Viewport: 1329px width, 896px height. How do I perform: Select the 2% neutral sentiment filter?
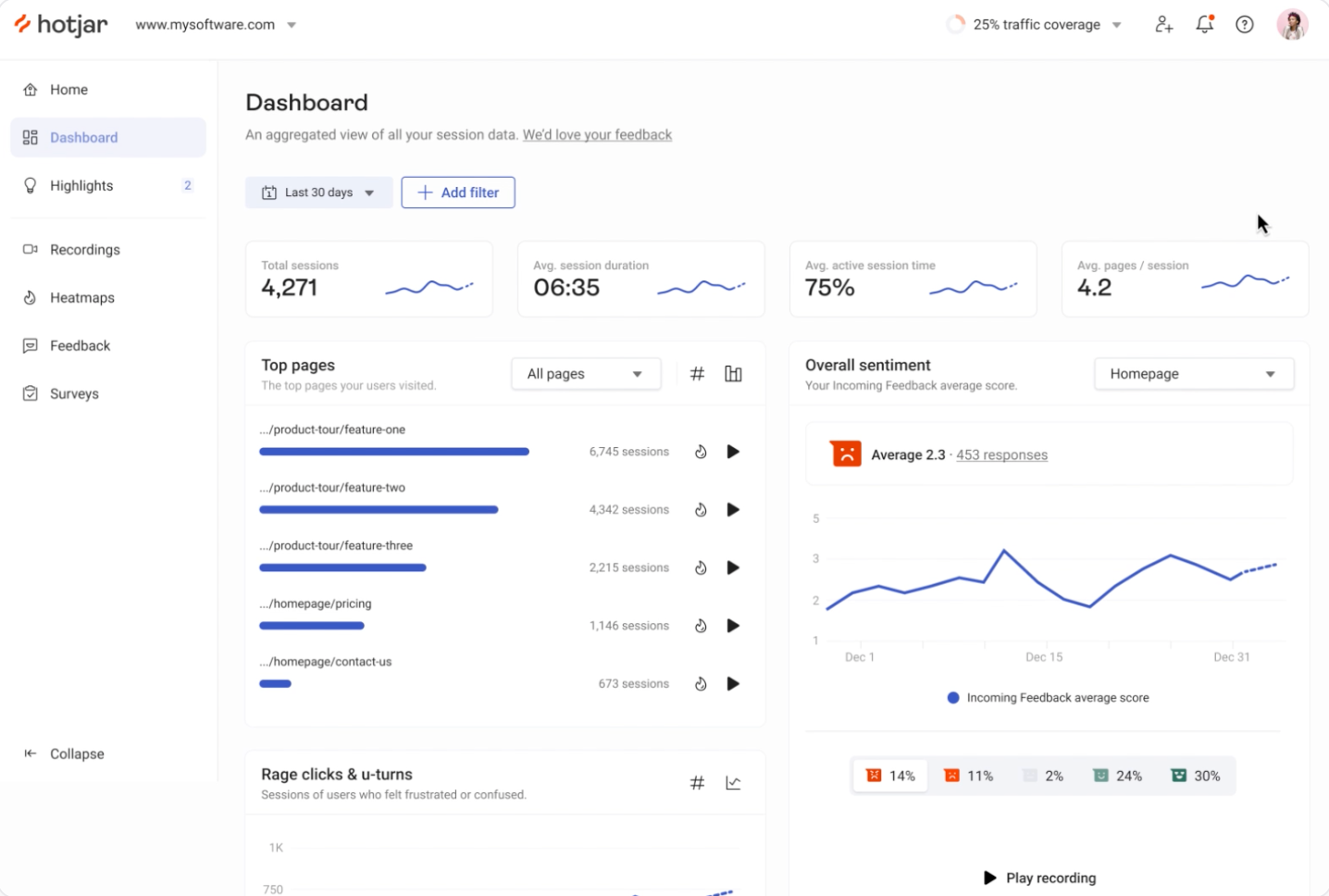pos(1043,776)
